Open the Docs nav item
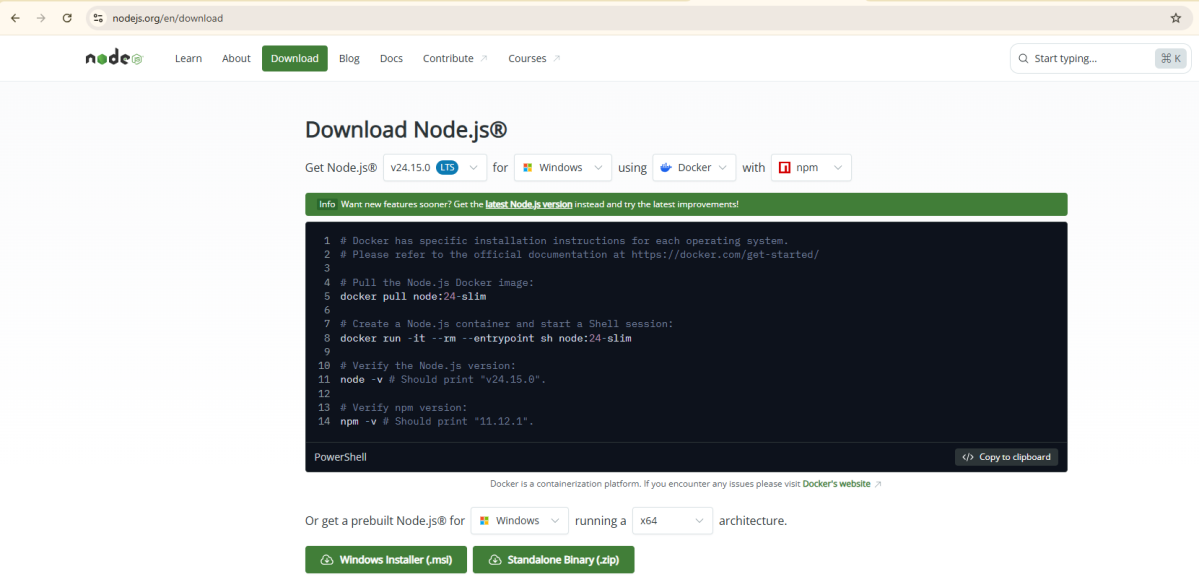The image size is (1199, 582). tap(392, 58)
